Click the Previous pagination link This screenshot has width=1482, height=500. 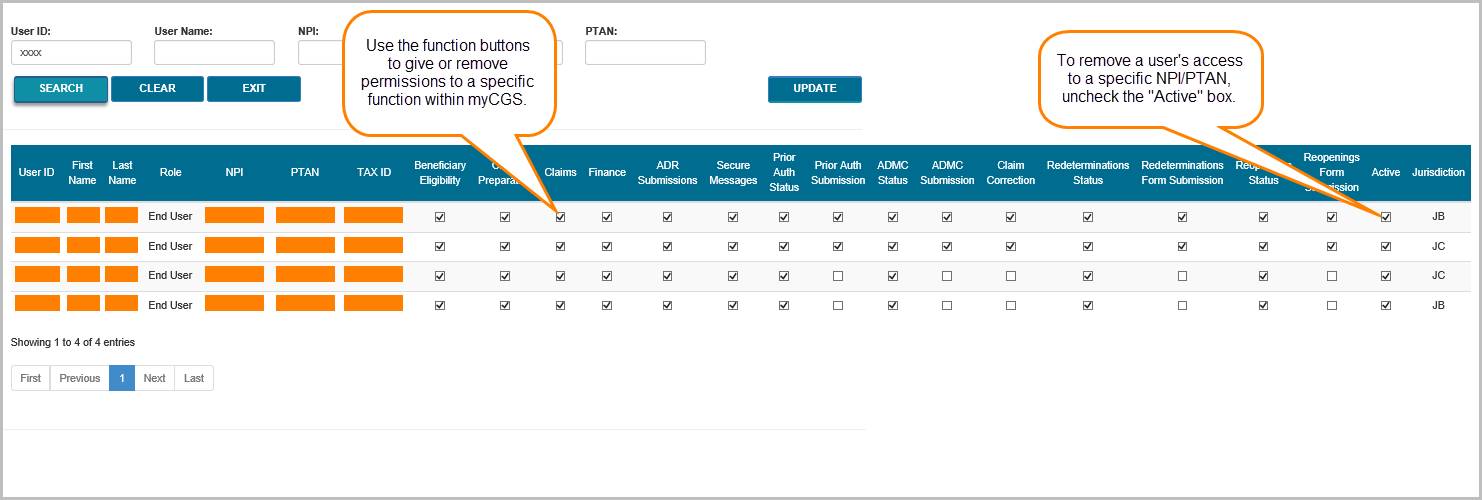[79, 378]
